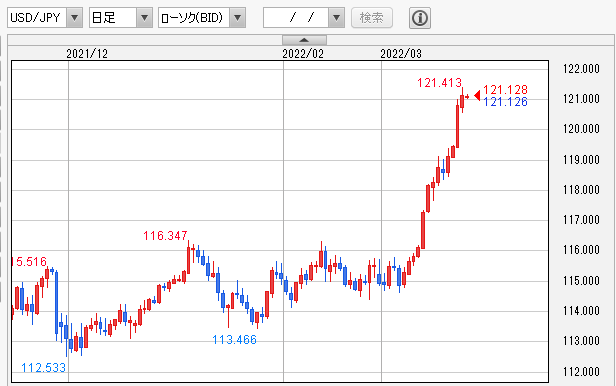The width and height of the screenshot is (616, 386).
Task: Click the red current price marker arrow
Action: click(477, 95)
